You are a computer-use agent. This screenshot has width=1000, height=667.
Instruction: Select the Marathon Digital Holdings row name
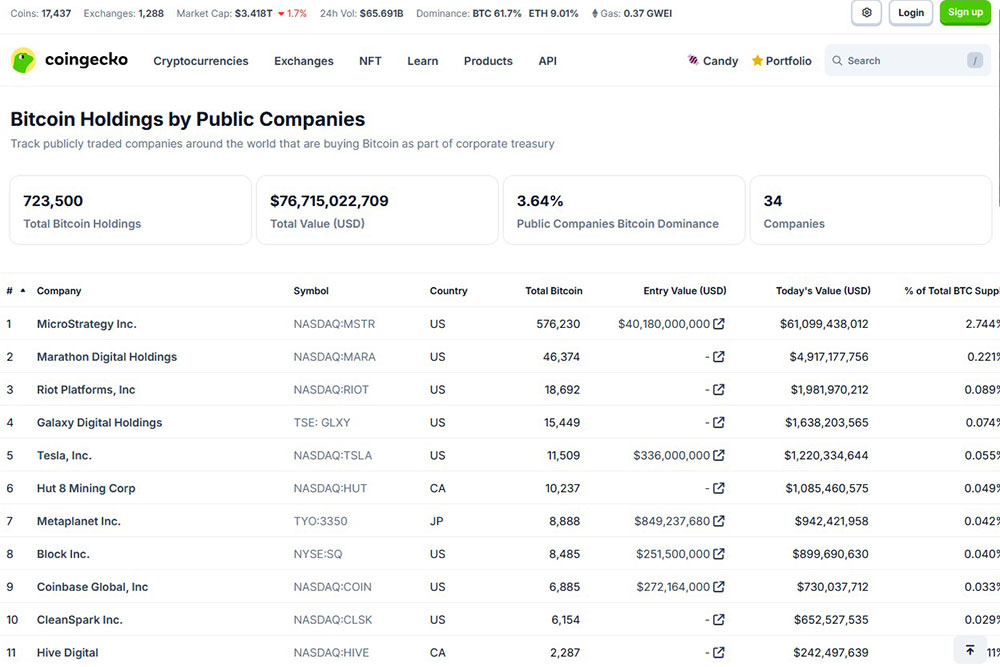click(x=107, y=357)
